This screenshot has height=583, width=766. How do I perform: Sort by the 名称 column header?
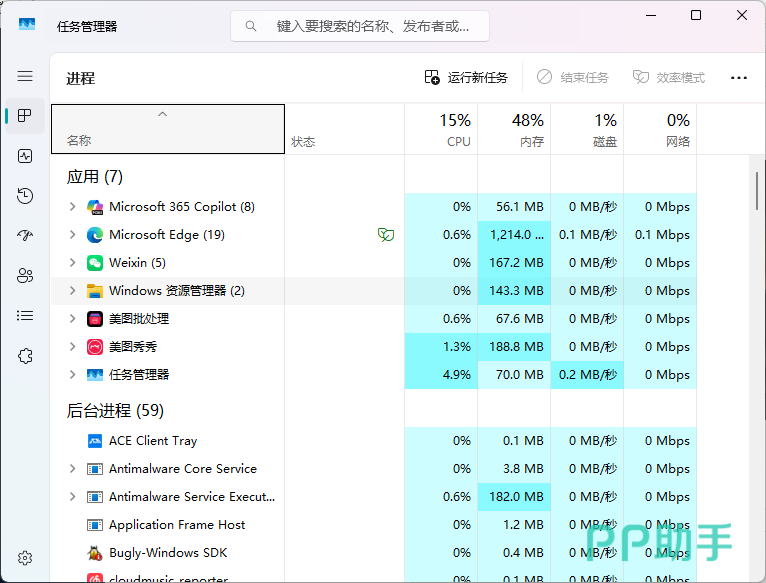click(168, 129)
